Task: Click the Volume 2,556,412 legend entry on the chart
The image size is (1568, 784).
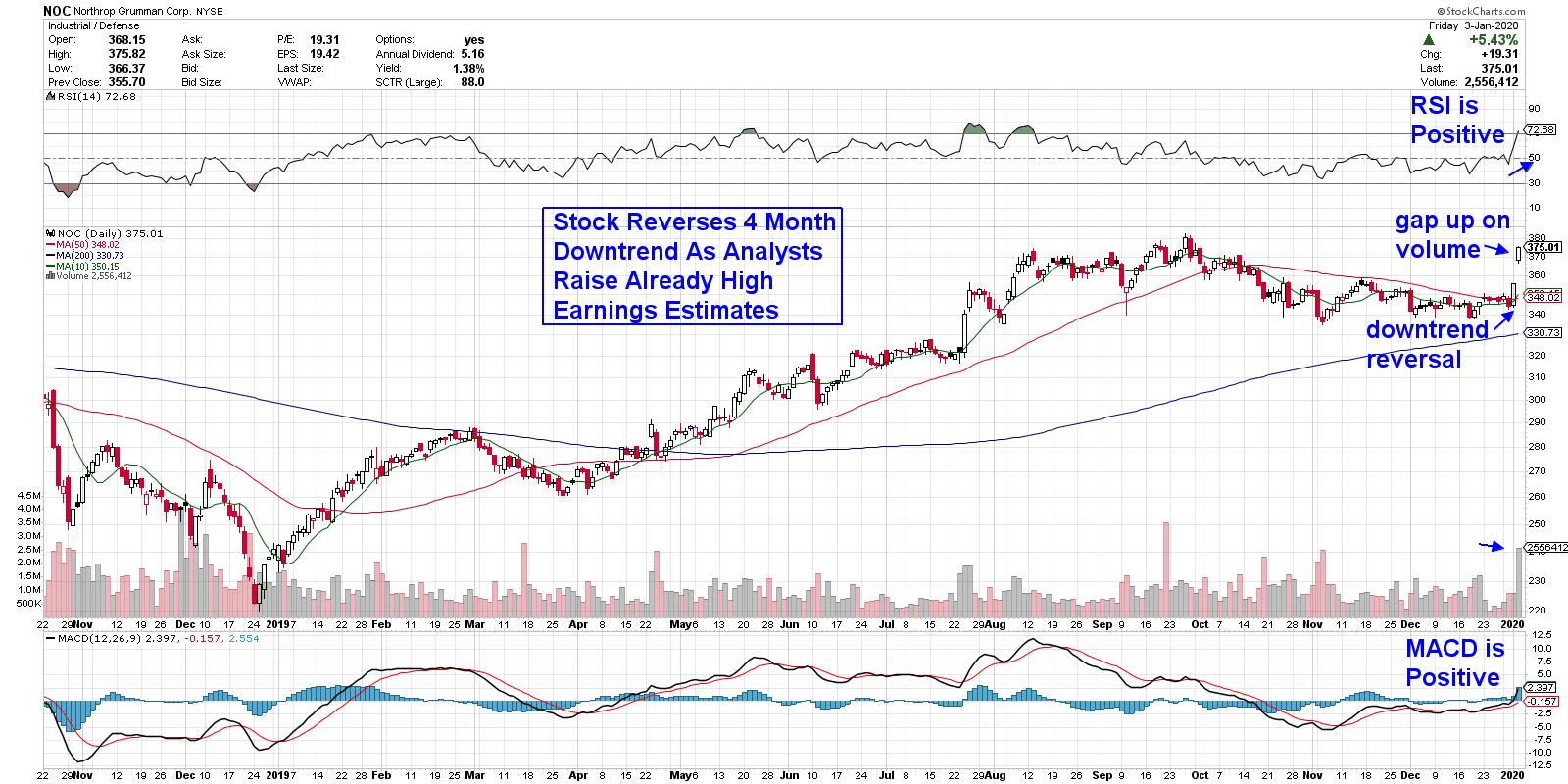Action: coord(89,276)
